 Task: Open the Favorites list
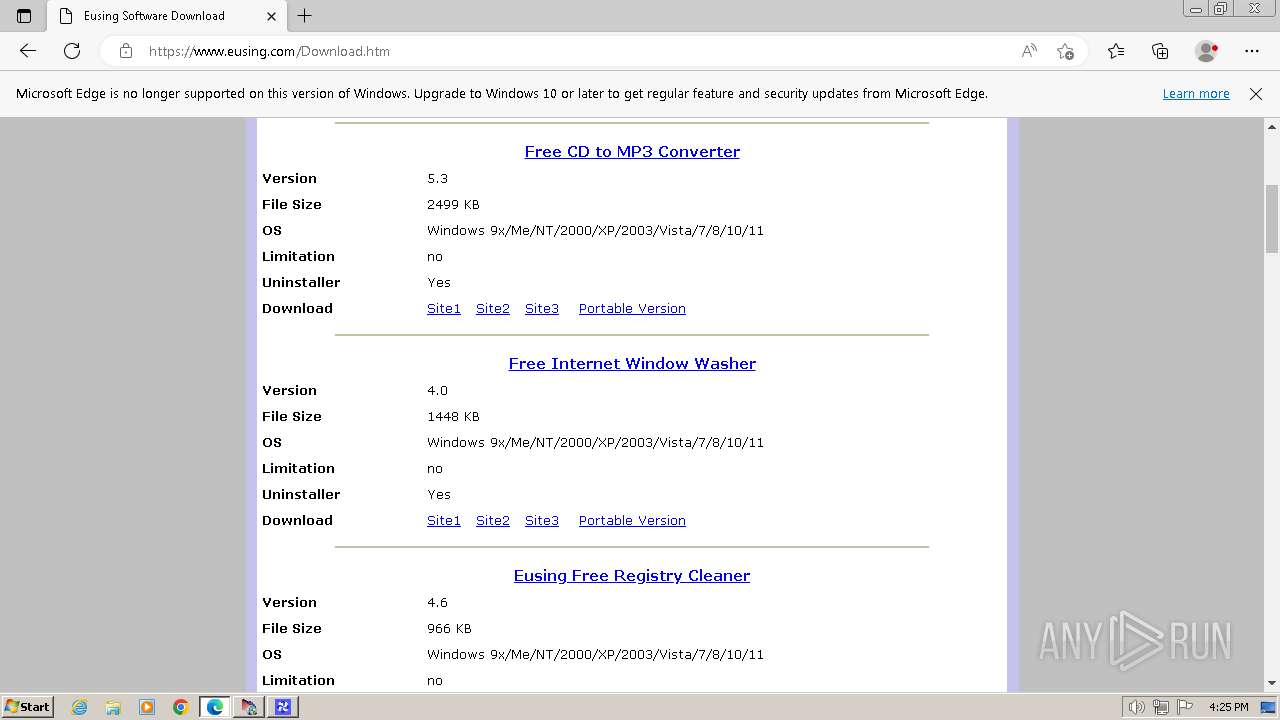click(x=1116, y=51)
